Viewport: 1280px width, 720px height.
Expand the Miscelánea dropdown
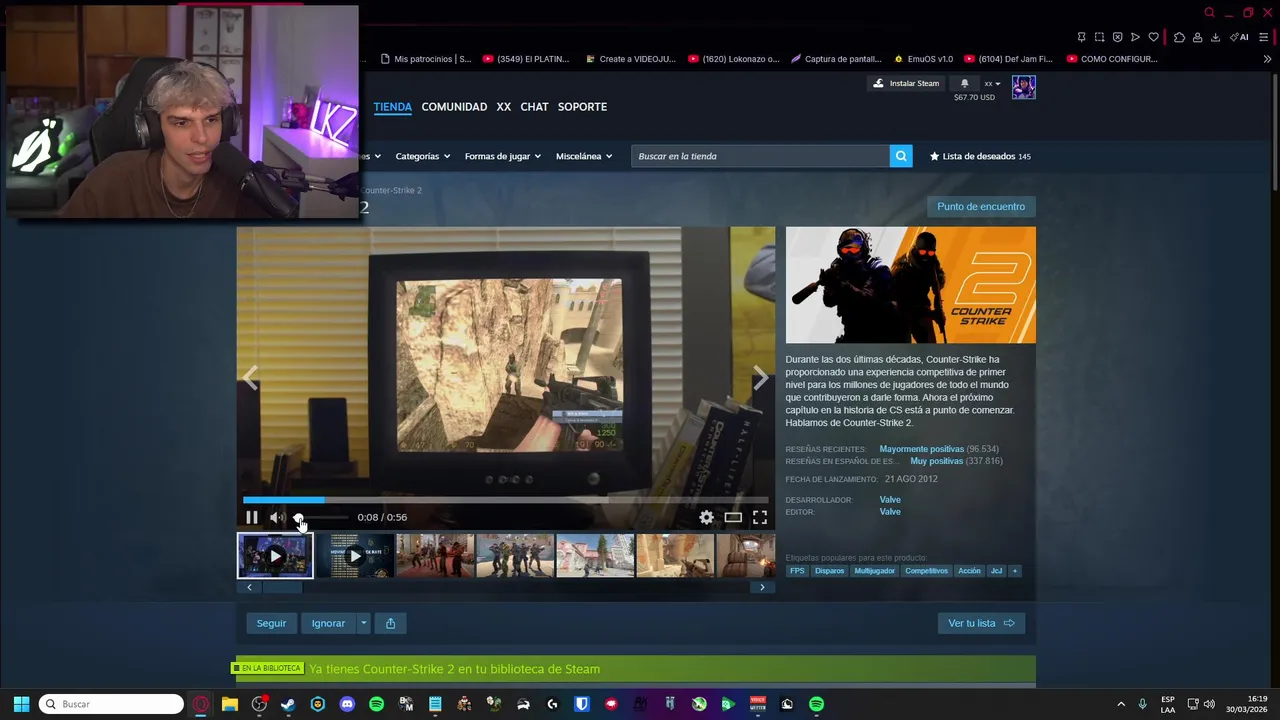583,156
